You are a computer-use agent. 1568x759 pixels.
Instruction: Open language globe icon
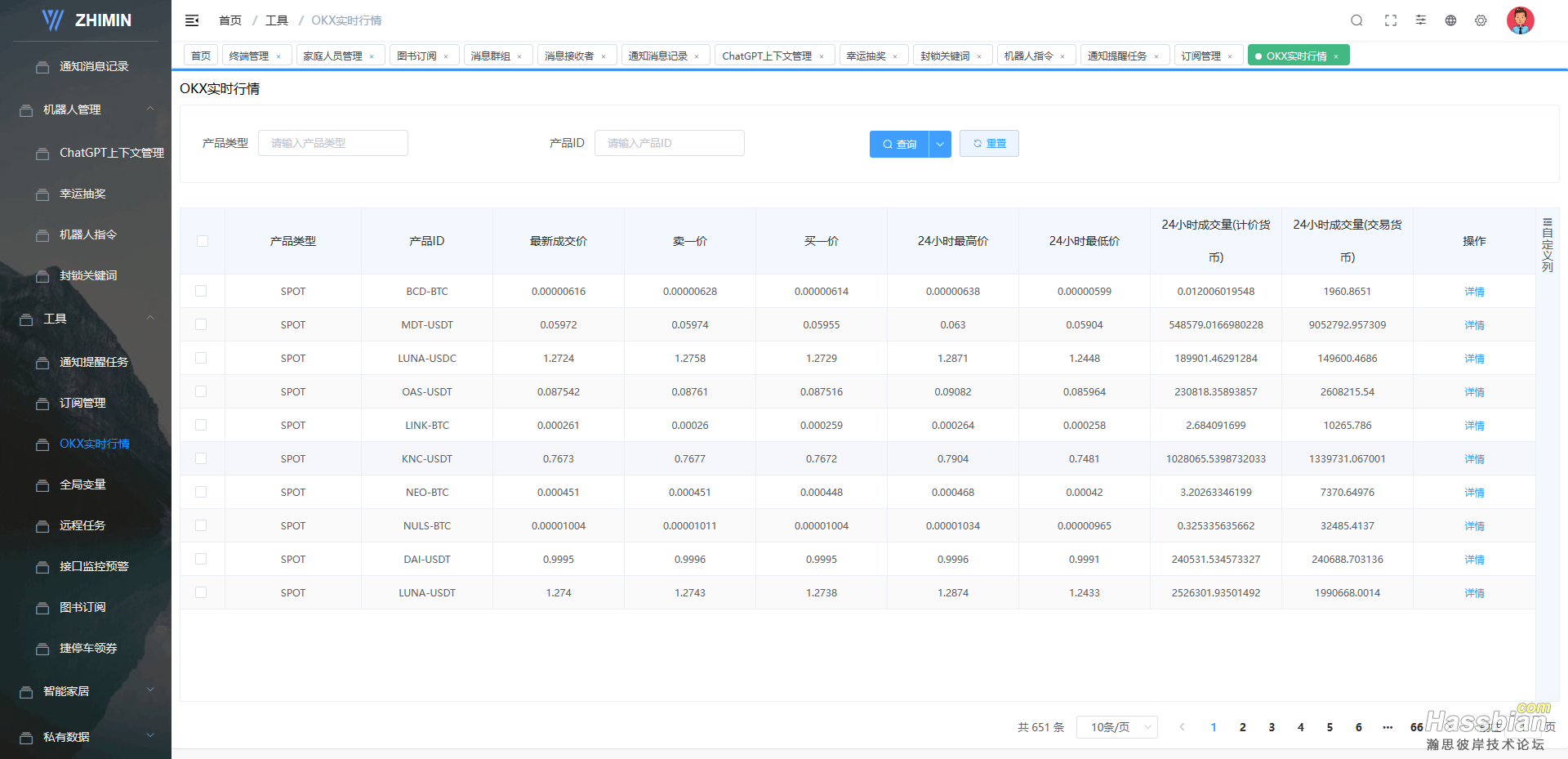click(1450, 20)
